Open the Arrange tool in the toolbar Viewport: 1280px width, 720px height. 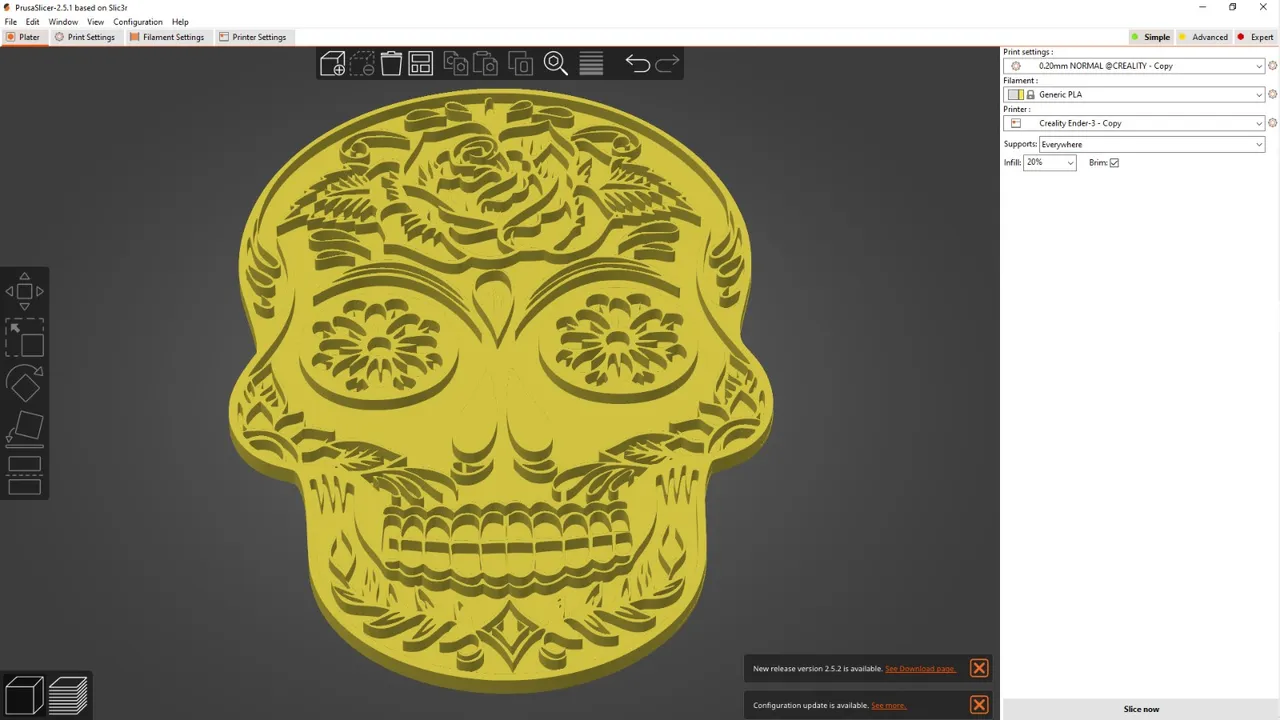click(x=420, y=63)
